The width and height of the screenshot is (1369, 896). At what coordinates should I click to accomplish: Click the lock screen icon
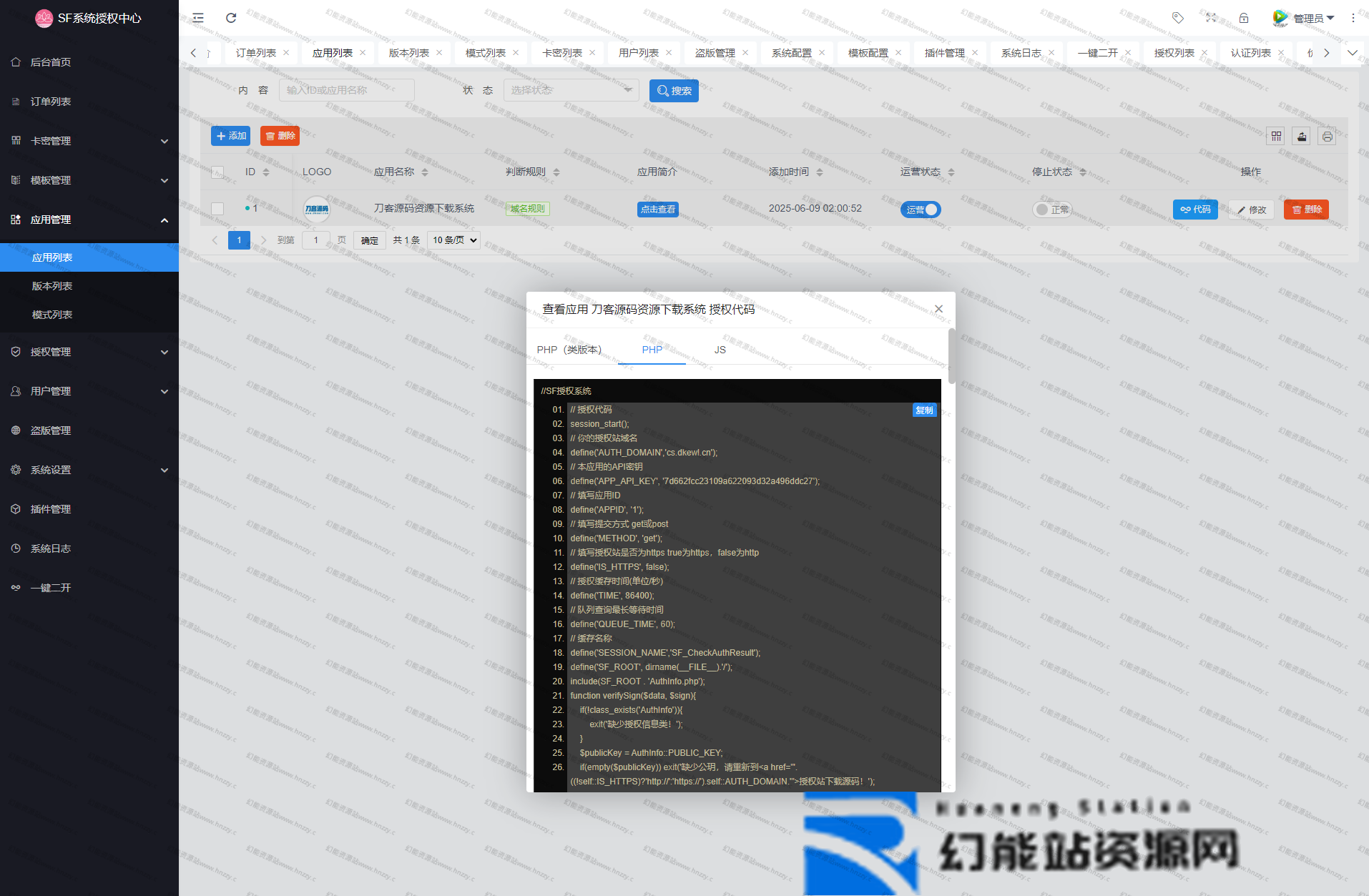(1244, 18)
